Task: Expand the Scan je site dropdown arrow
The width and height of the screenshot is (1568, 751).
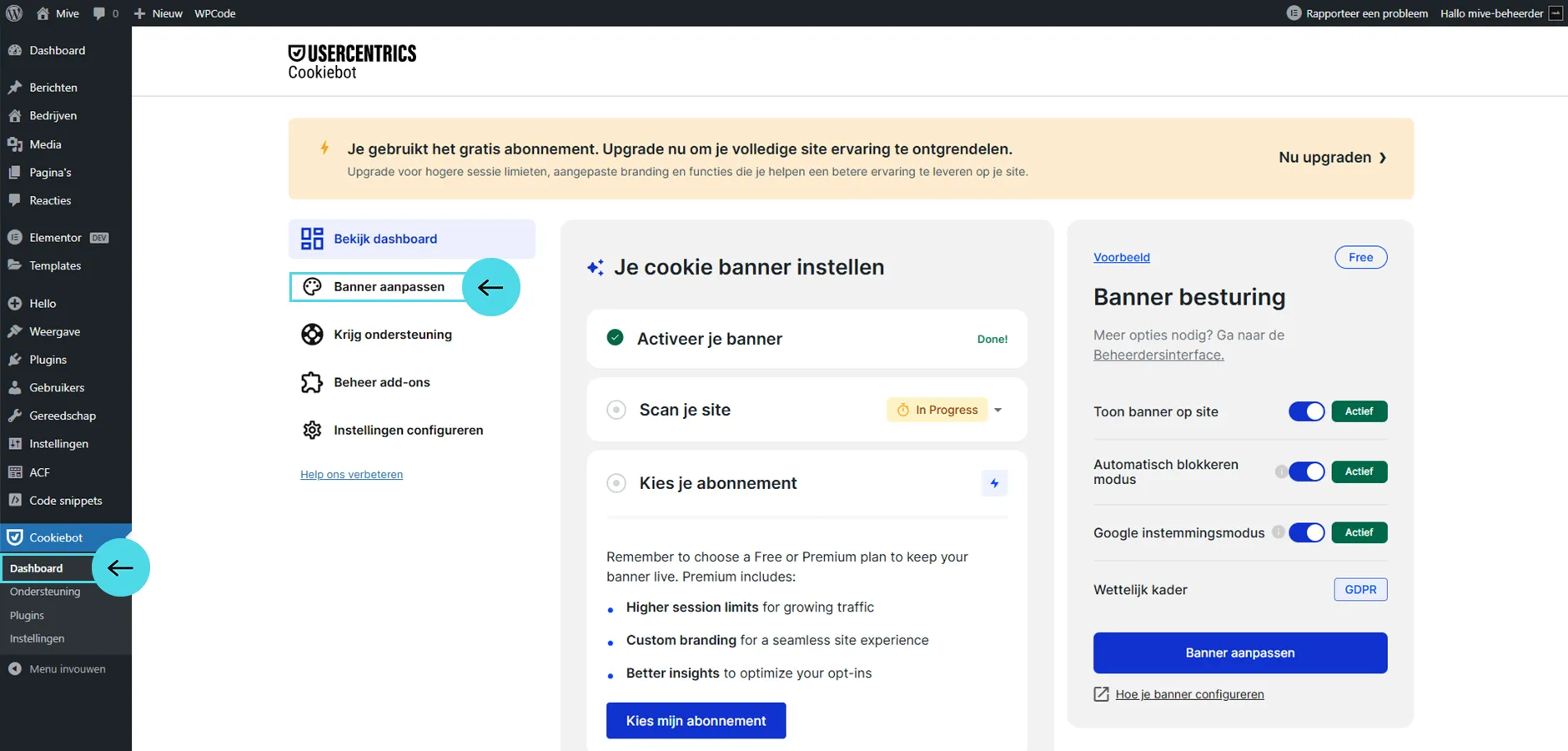Action: click(998, 410)
